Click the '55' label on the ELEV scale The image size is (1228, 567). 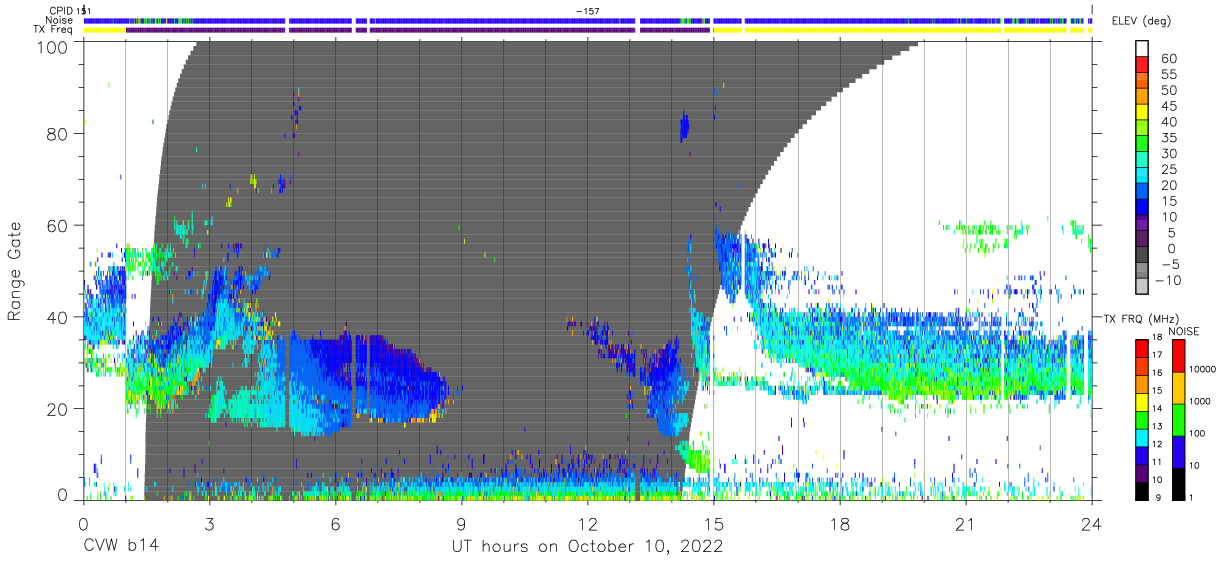coord(1170,74)
